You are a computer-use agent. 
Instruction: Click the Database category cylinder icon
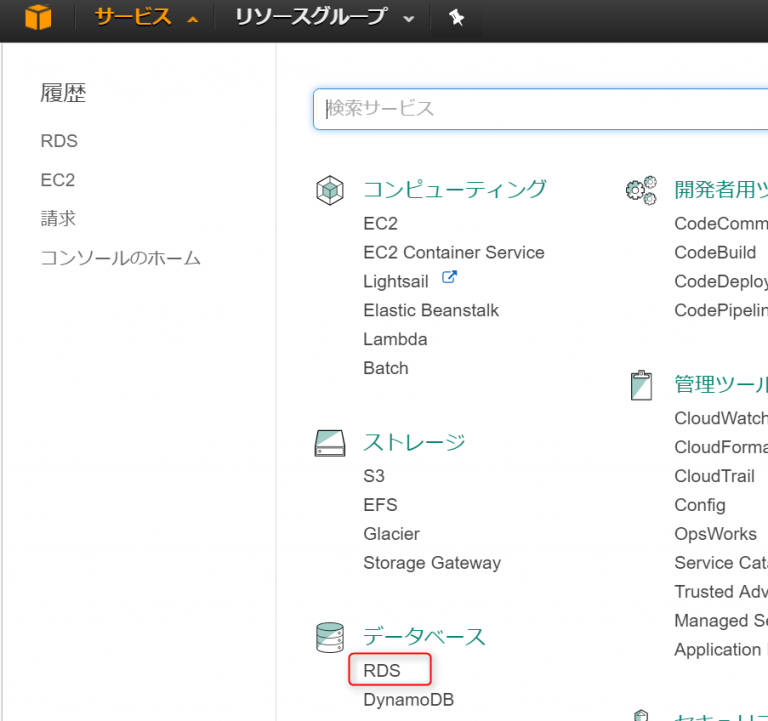tap(330, 637)
